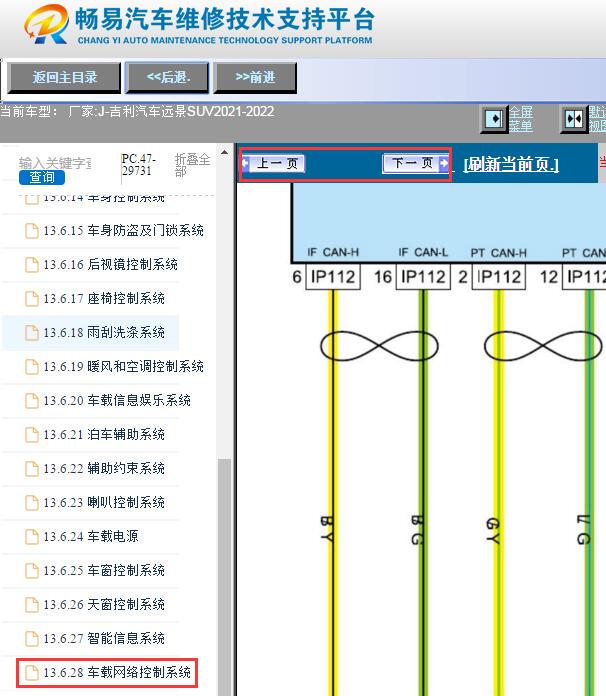Click the 全屏菜单 text link
This screenshot has width=606, height=696.
(521, 119)
